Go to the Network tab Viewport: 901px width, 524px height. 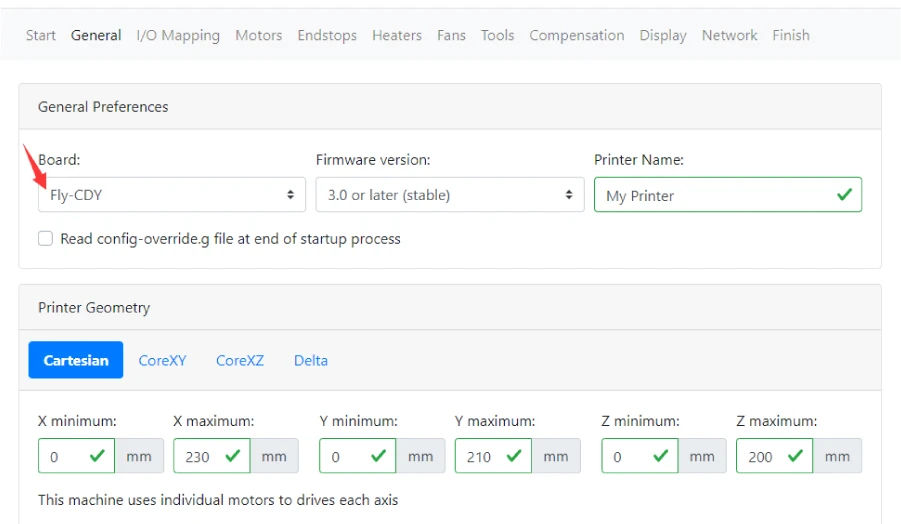pyautogui.click(x=729, y=35)
